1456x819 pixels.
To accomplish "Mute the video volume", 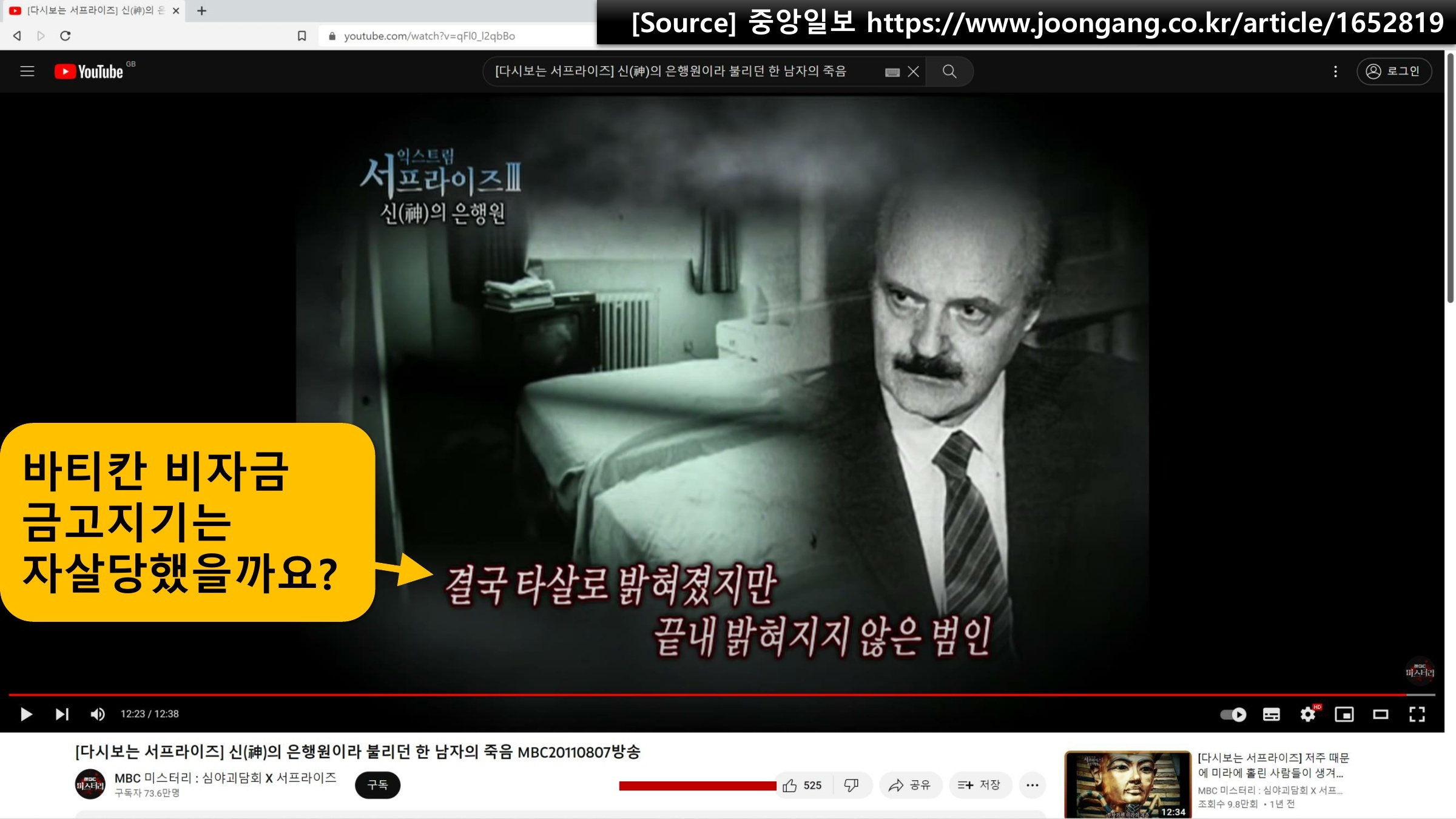I will (97, 714).
